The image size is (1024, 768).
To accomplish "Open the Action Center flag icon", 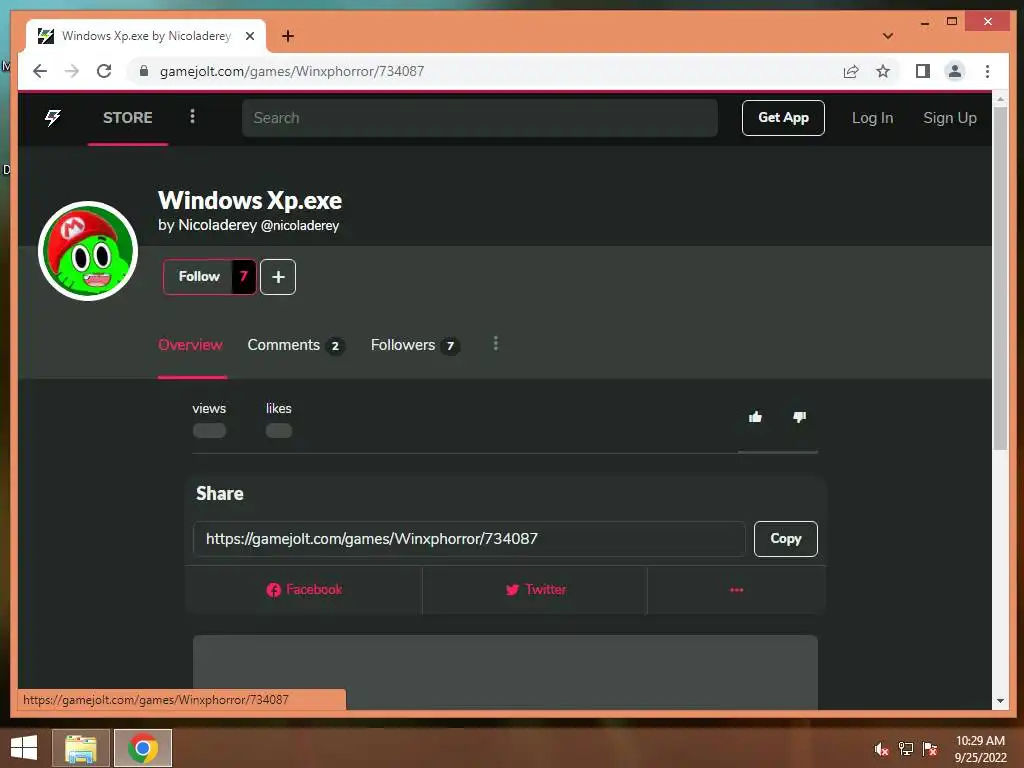I will tap(930, 749).
